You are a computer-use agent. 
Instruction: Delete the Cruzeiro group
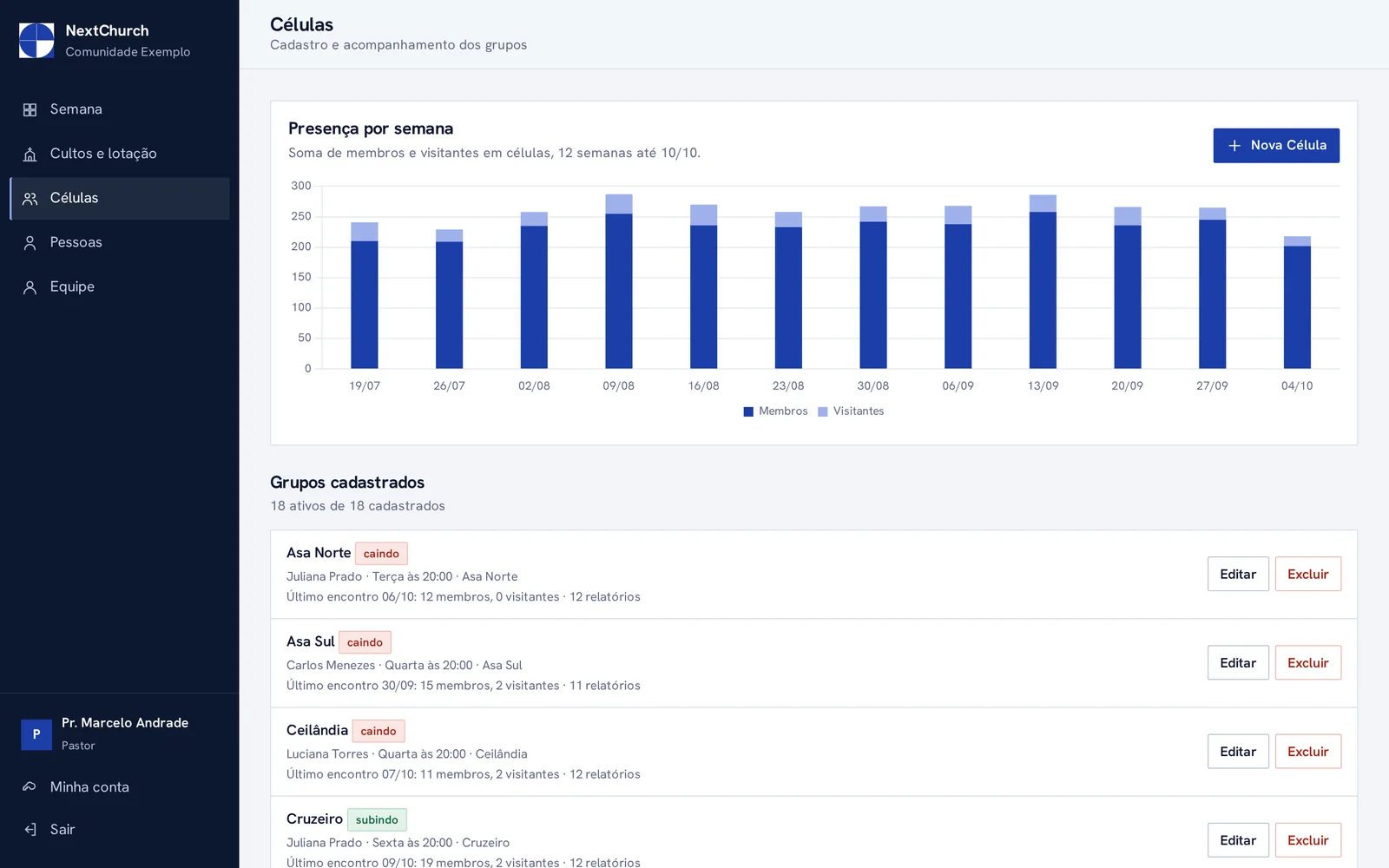coord(1307,840)
